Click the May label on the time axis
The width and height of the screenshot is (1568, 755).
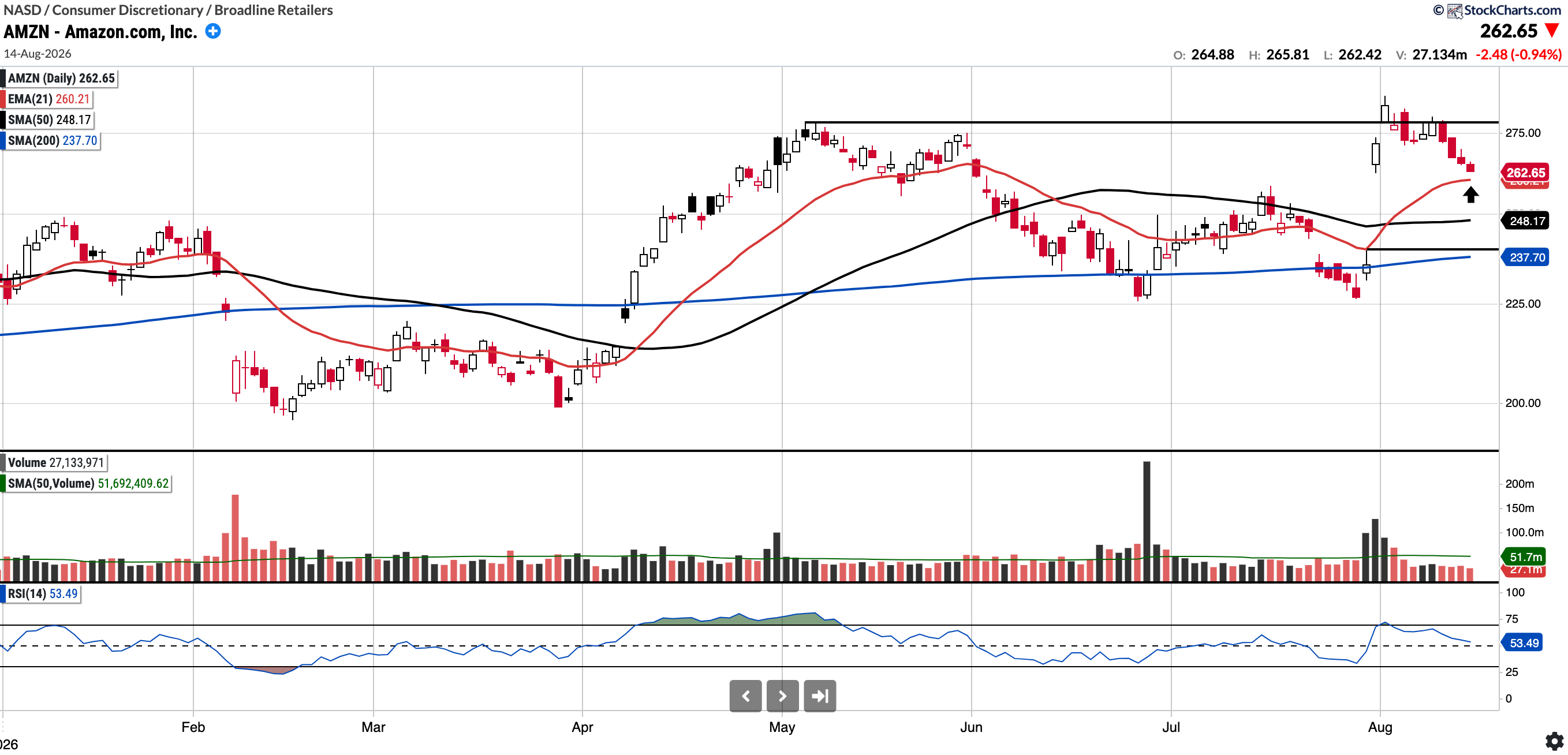click(x=782, y=727)
